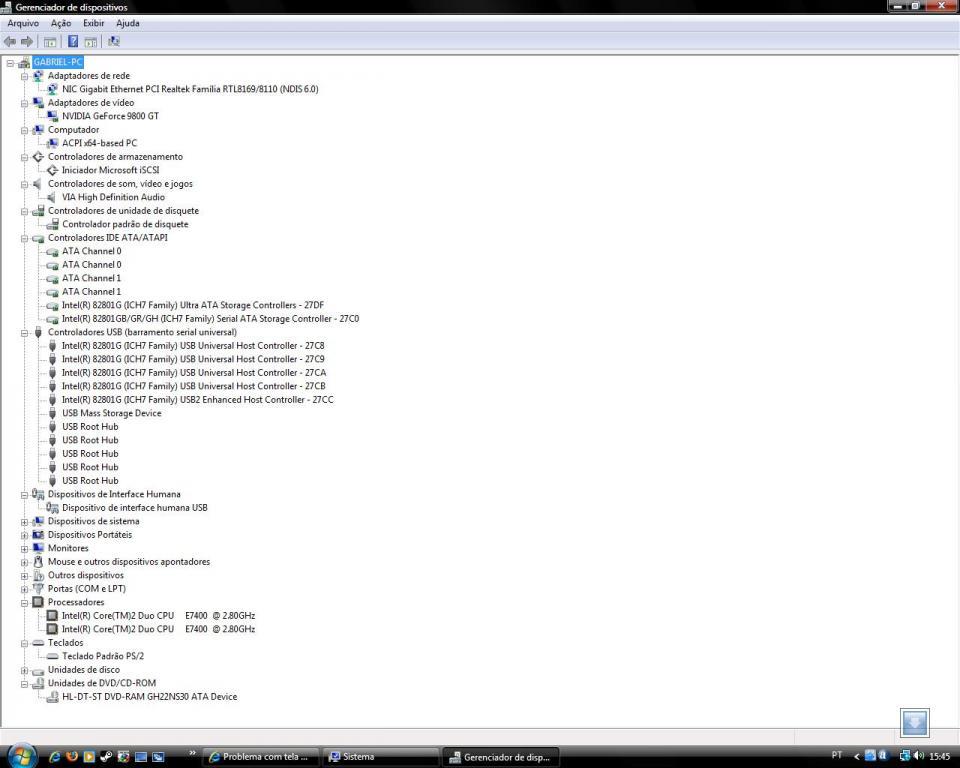Click the USB Mass Storage Device icon
Viewport: 960px width, 768px height.
pyautogui.click(x=53, y=413)
